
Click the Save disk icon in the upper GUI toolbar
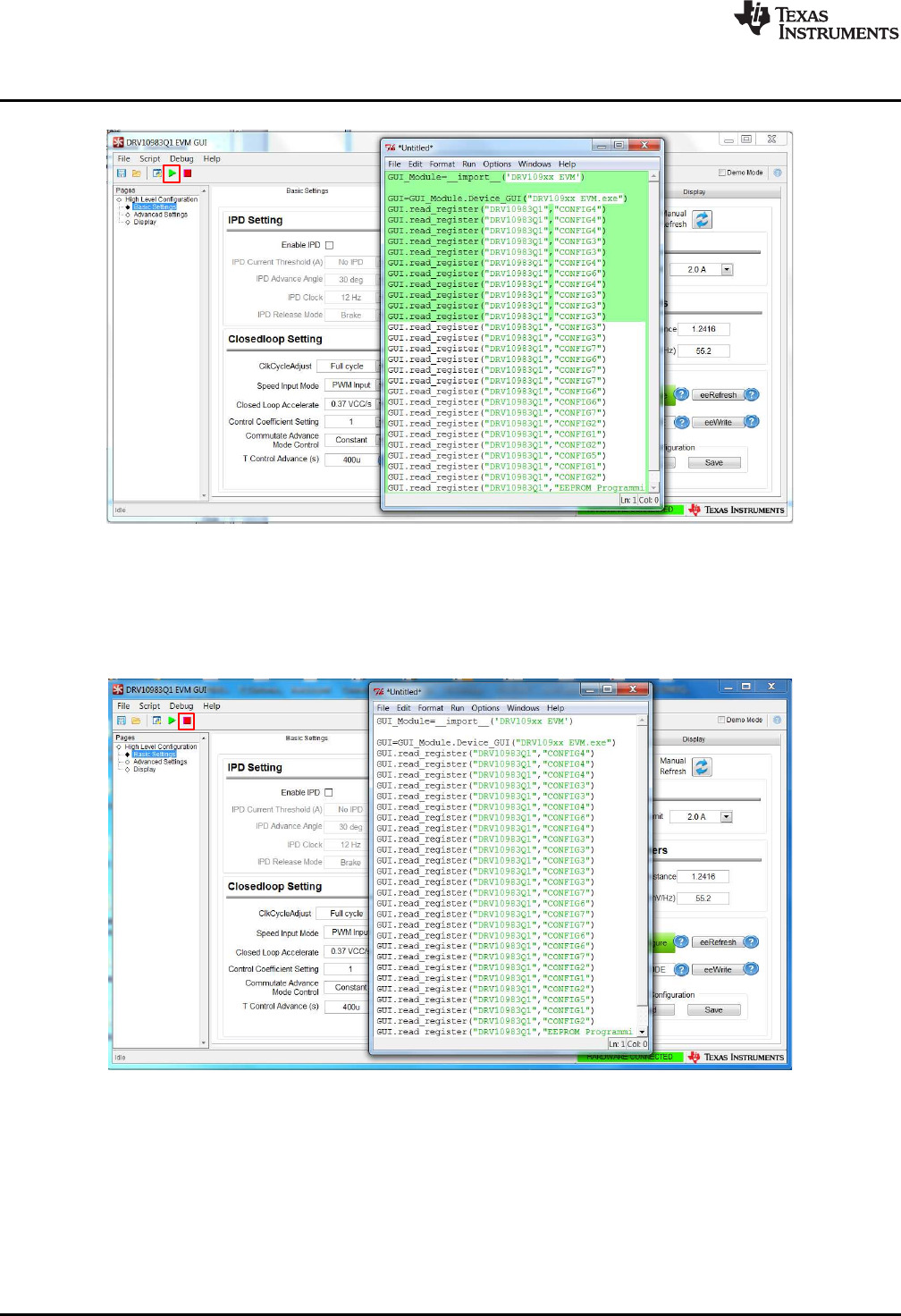coord(122,173)
